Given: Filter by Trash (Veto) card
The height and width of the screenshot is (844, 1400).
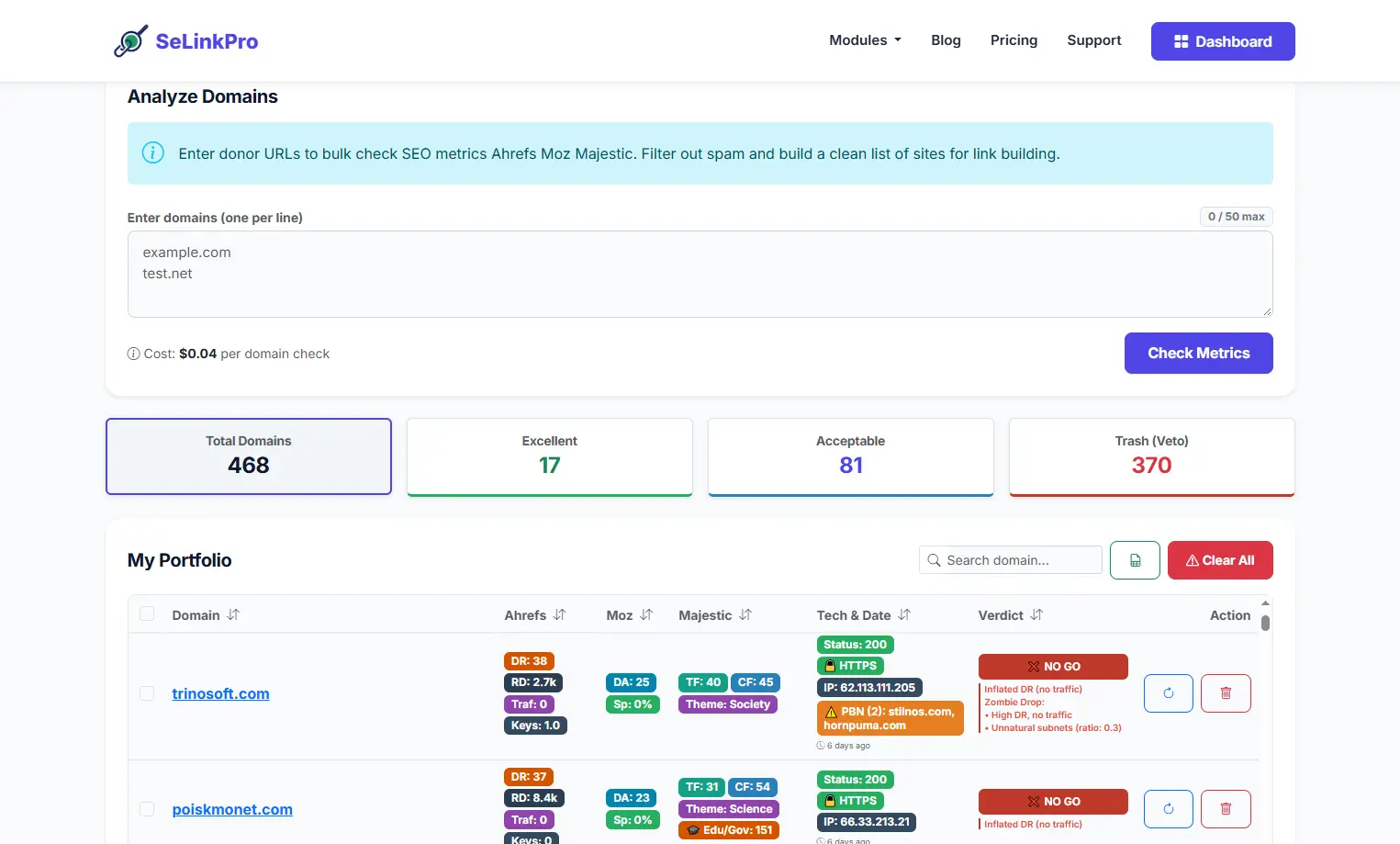Looking at the screenshot, I should [x=1152, y=456].
